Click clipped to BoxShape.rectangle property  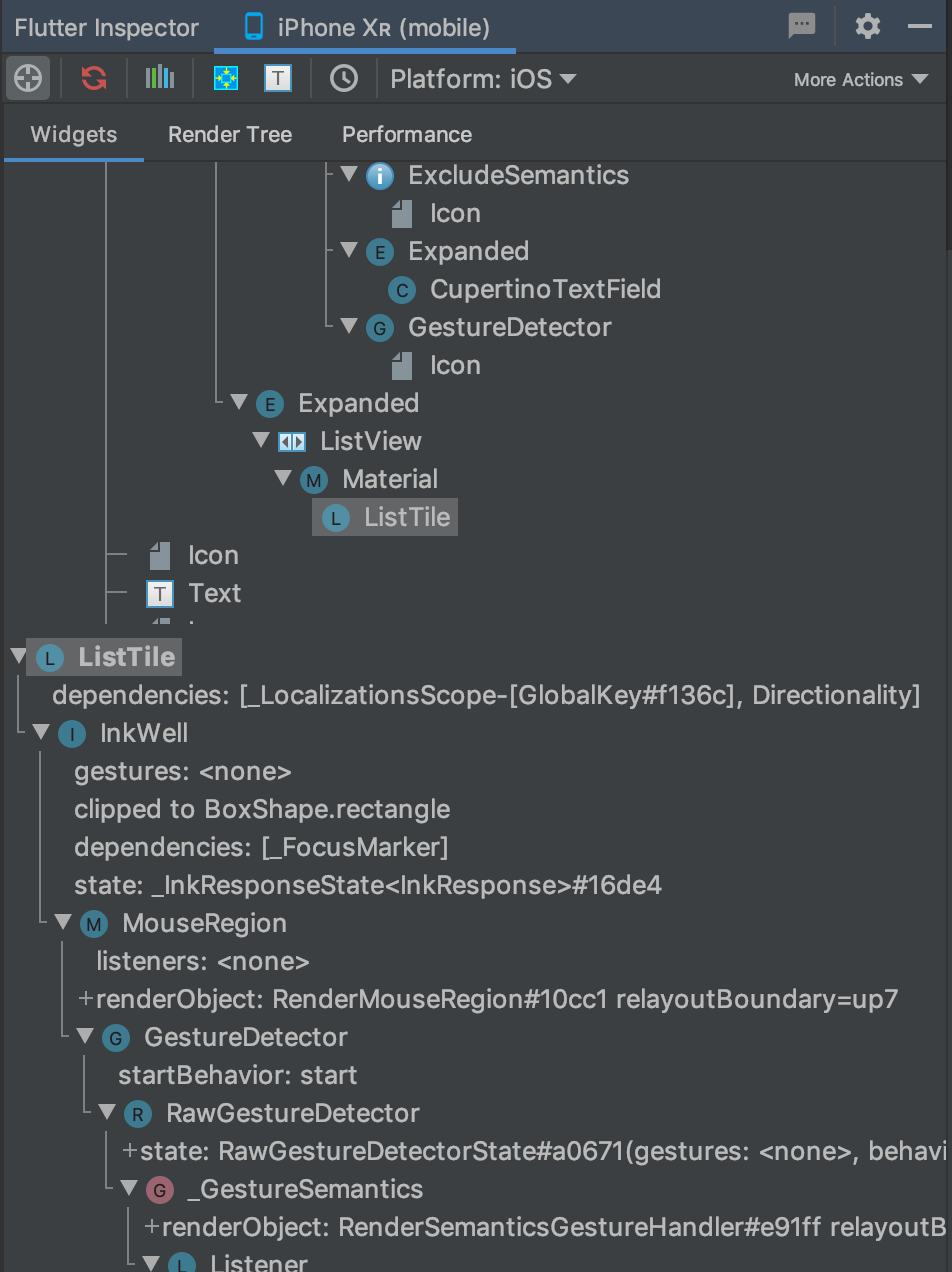pos(262,809)
